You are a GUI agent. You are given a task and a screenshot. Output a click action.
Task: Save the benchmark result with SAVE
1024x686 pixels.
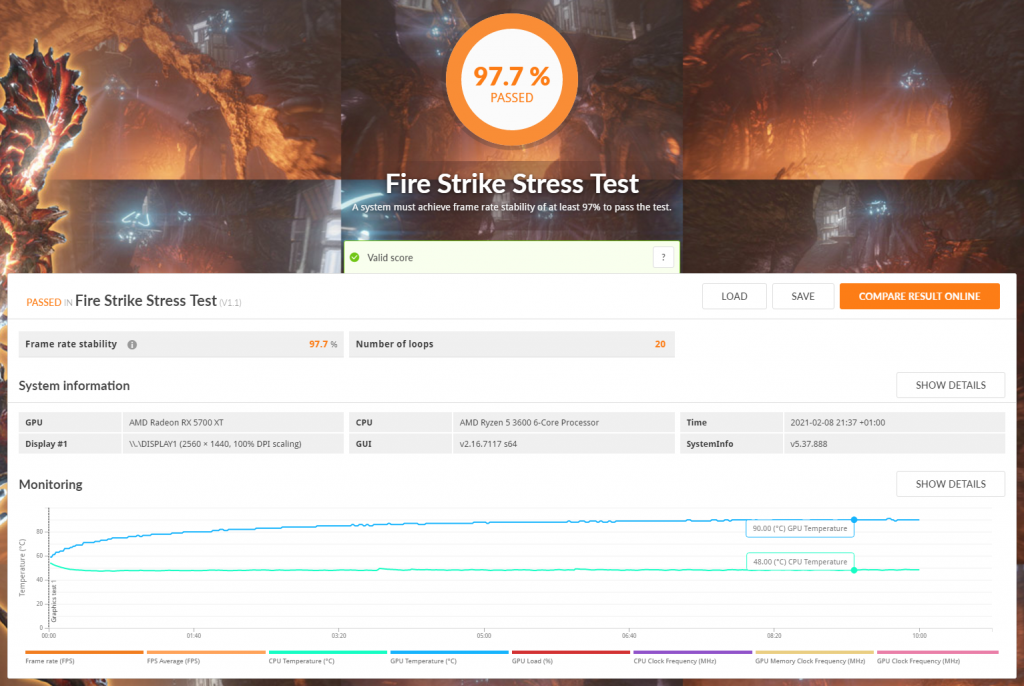(x=803, y=296)
